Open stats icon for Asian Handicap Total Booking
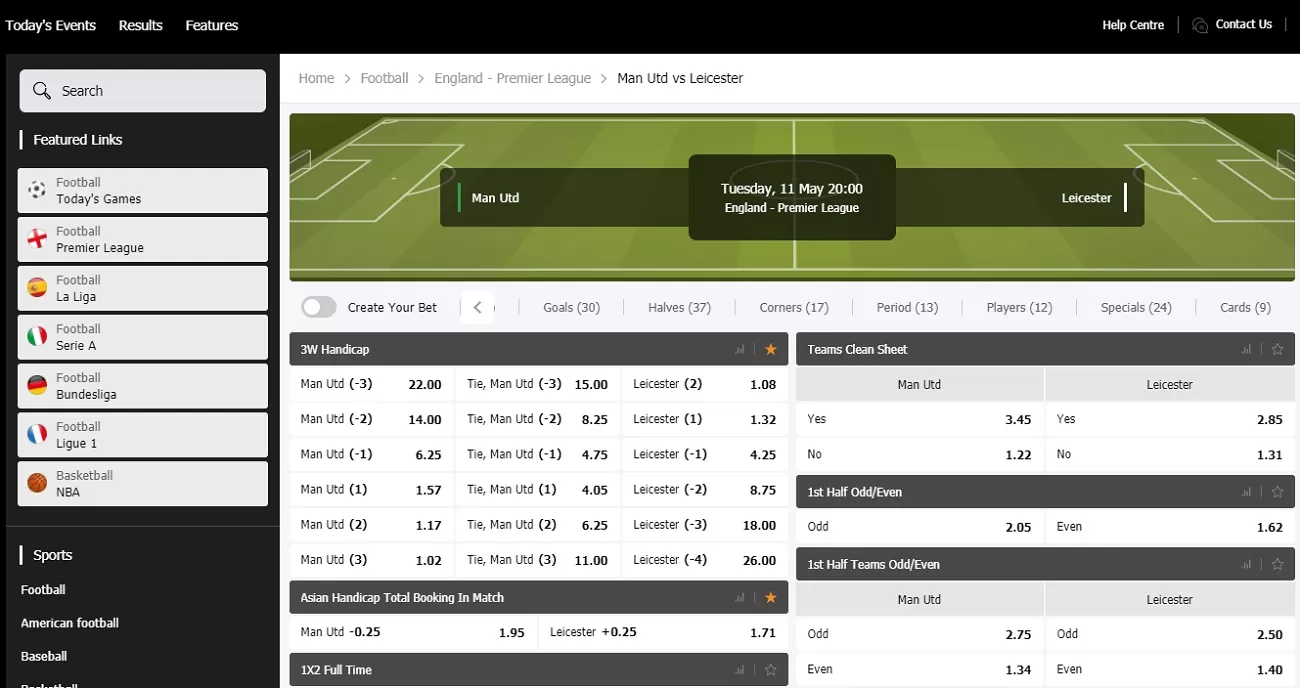The image size is (1300, 688). click(740, 598)
